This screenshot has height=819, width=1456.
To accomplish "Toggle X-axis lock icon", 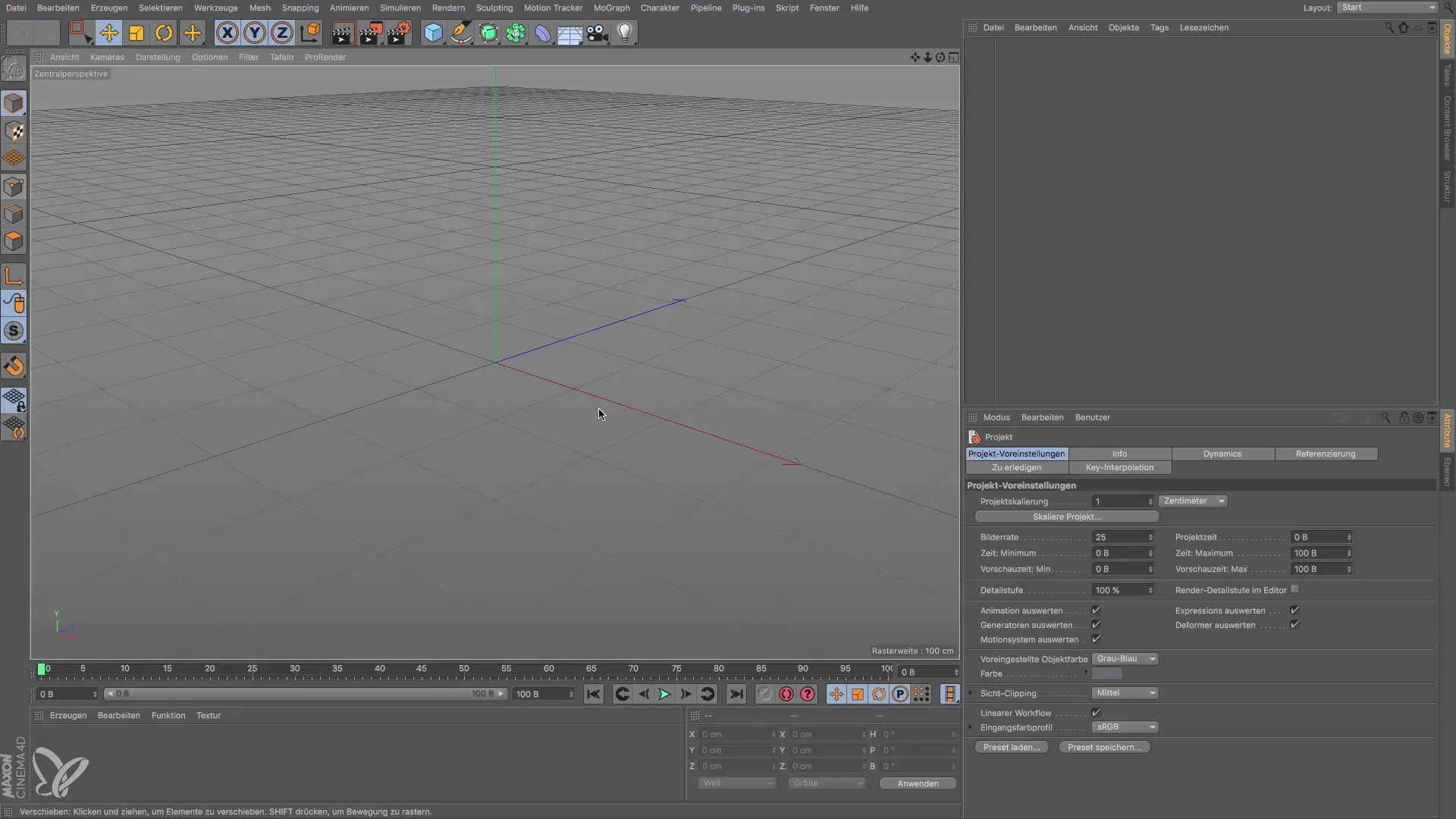I will [x=227, y=33].
